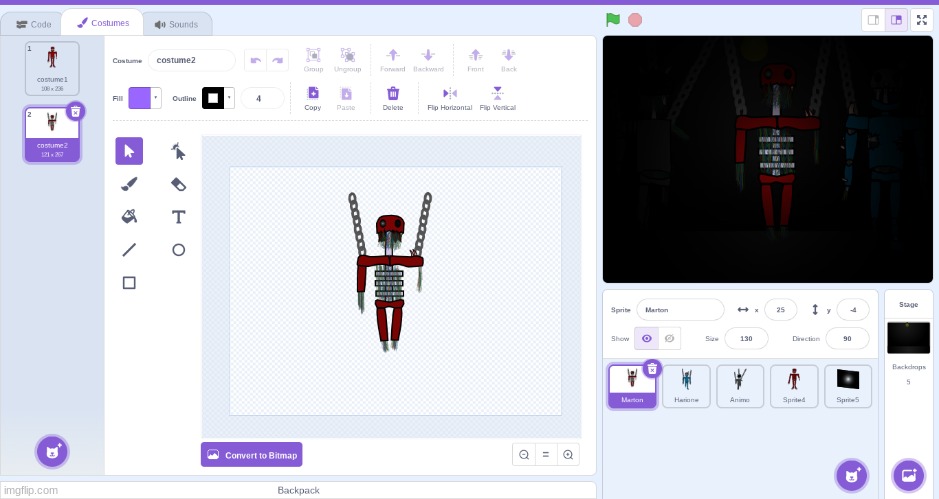
Task: Open the Choose a Sprite button
Action: coord(852,476)
